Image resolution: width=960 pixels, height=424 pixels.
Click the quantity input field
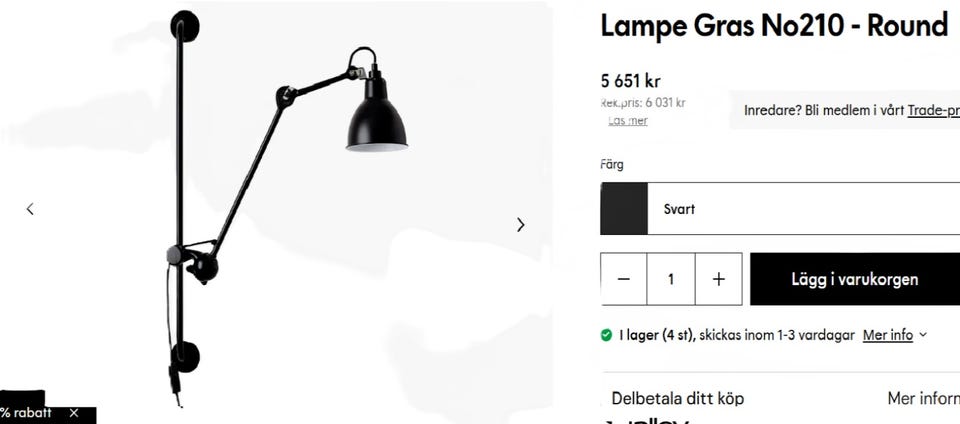(671, 279)
